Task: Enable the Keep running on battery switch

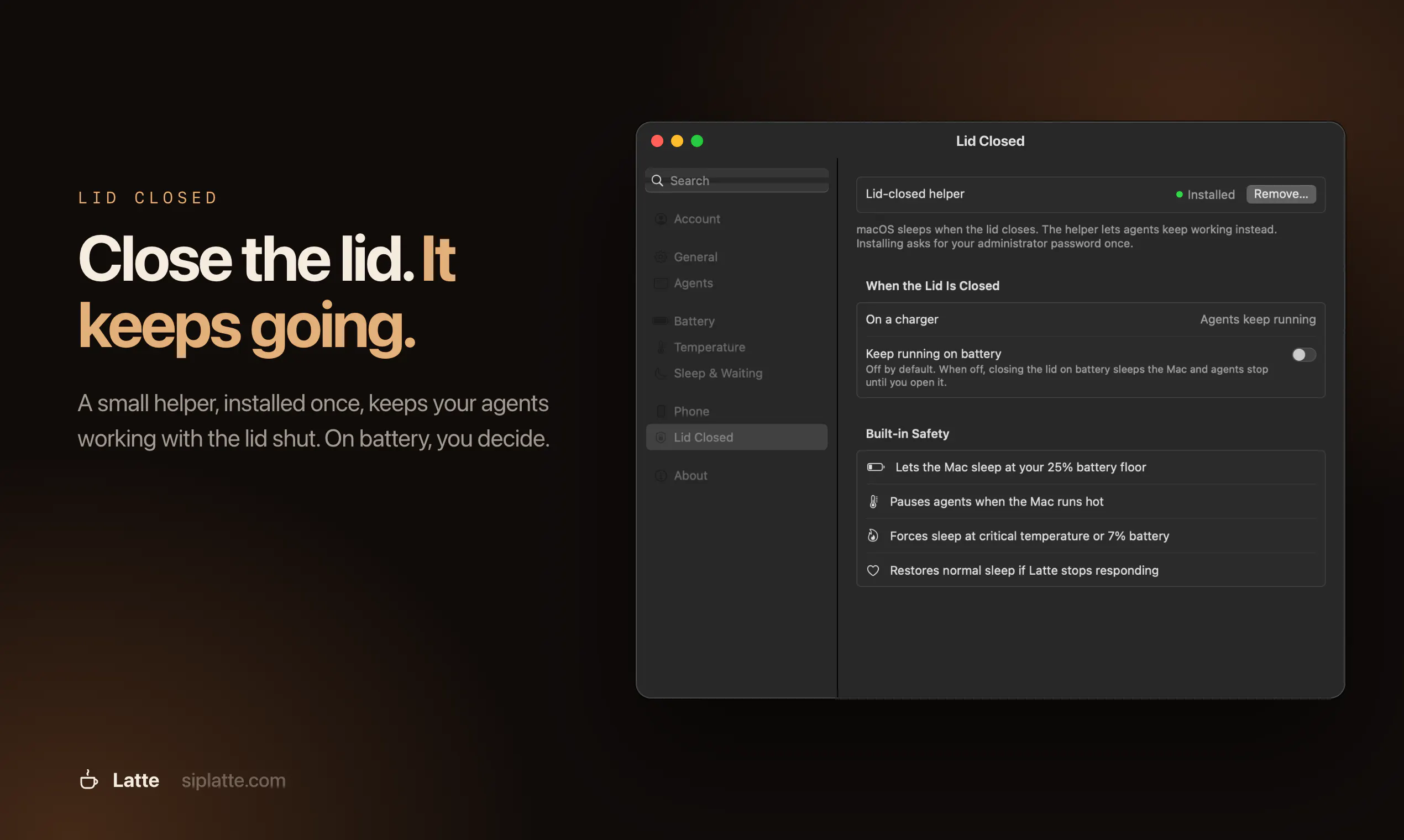Action: click(1304, 354)
